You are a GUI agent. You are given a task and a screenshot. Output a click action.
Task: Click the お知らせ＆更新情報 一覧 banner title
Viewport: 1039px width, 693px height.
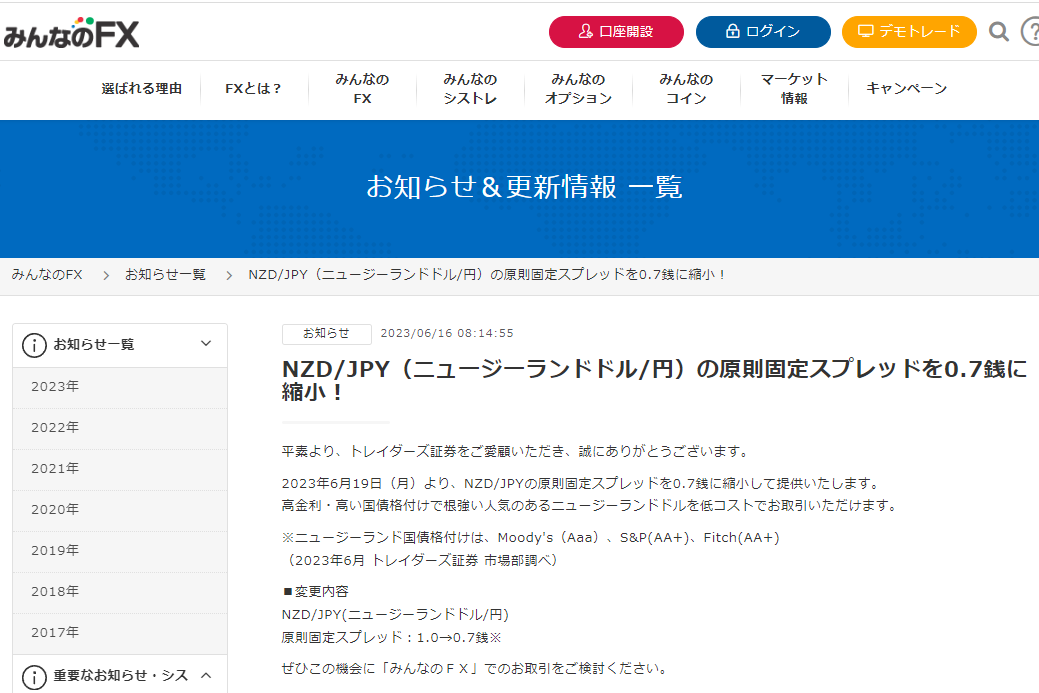(x=524, y=187)
